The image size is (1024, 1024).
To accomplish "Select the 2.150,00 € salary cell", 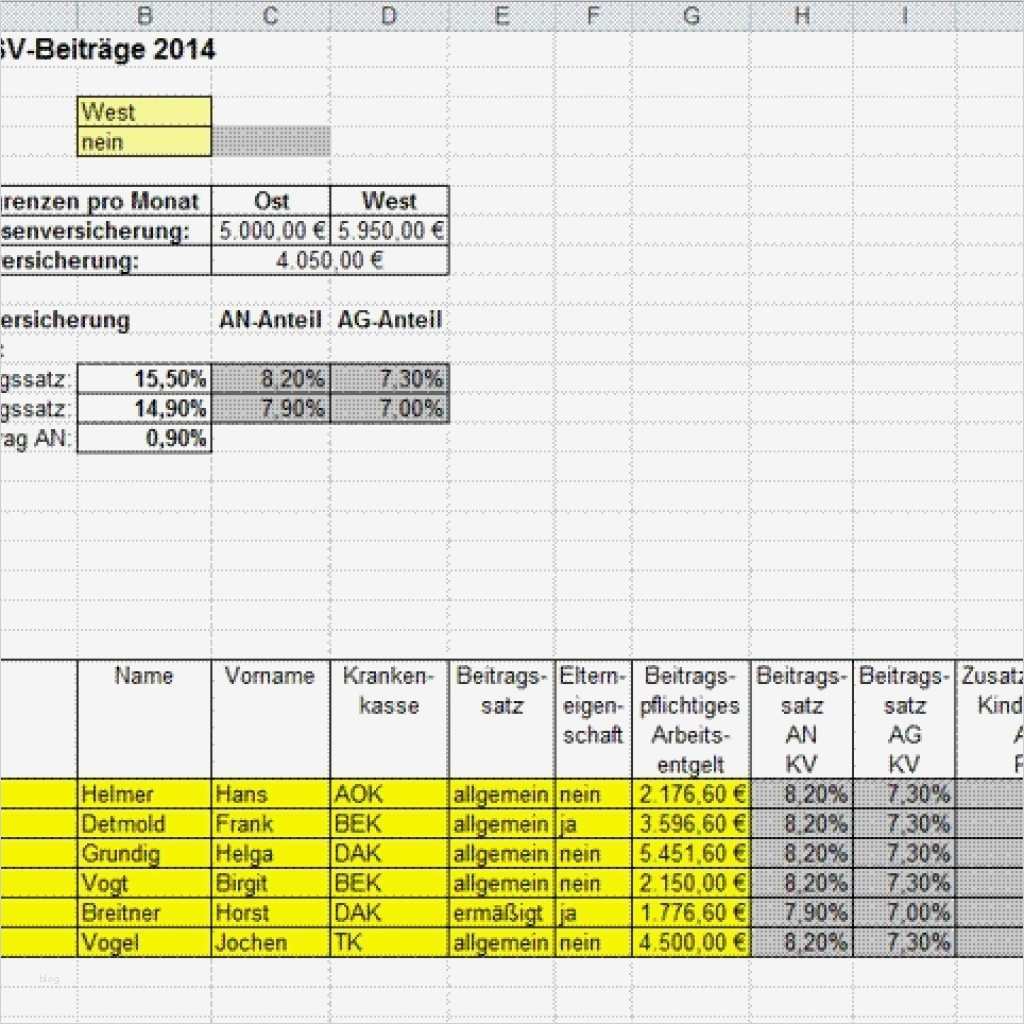I will pos(692,884).
